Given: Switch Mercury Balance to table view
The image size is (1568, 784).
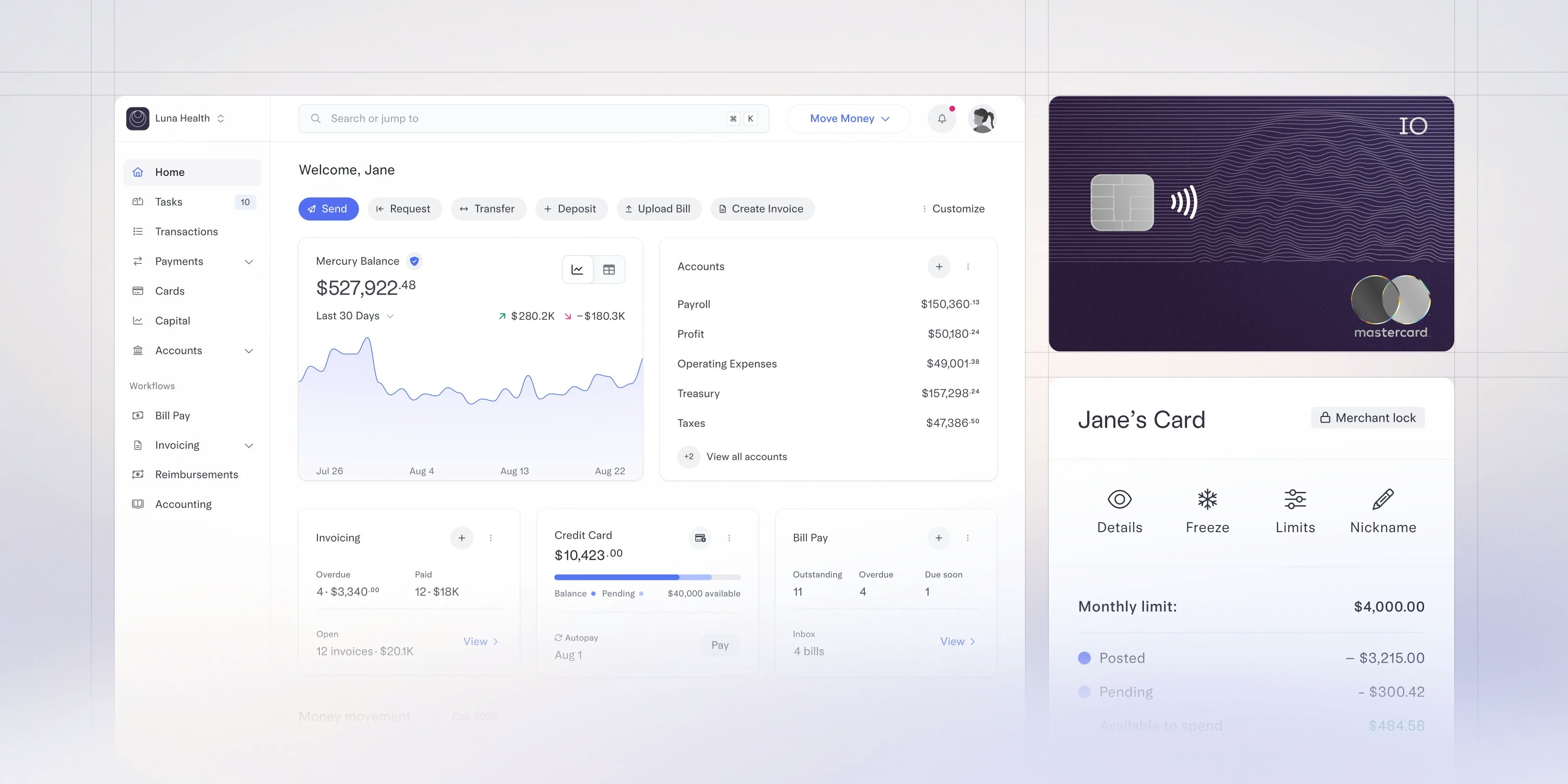Looking at the screenshot, I should click(x=610, y=269).
